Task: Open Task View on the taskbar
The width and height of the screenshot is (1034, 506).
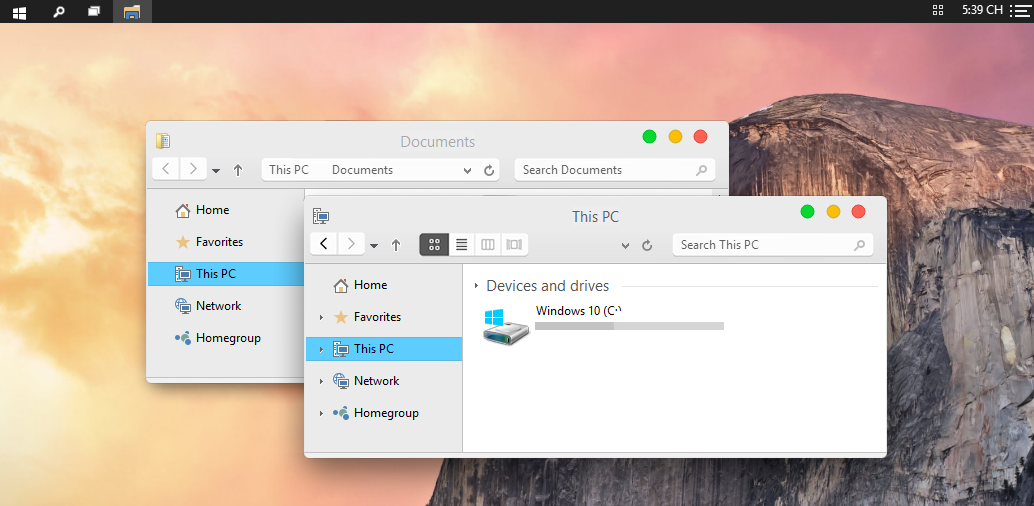Action: pos(94,11)
